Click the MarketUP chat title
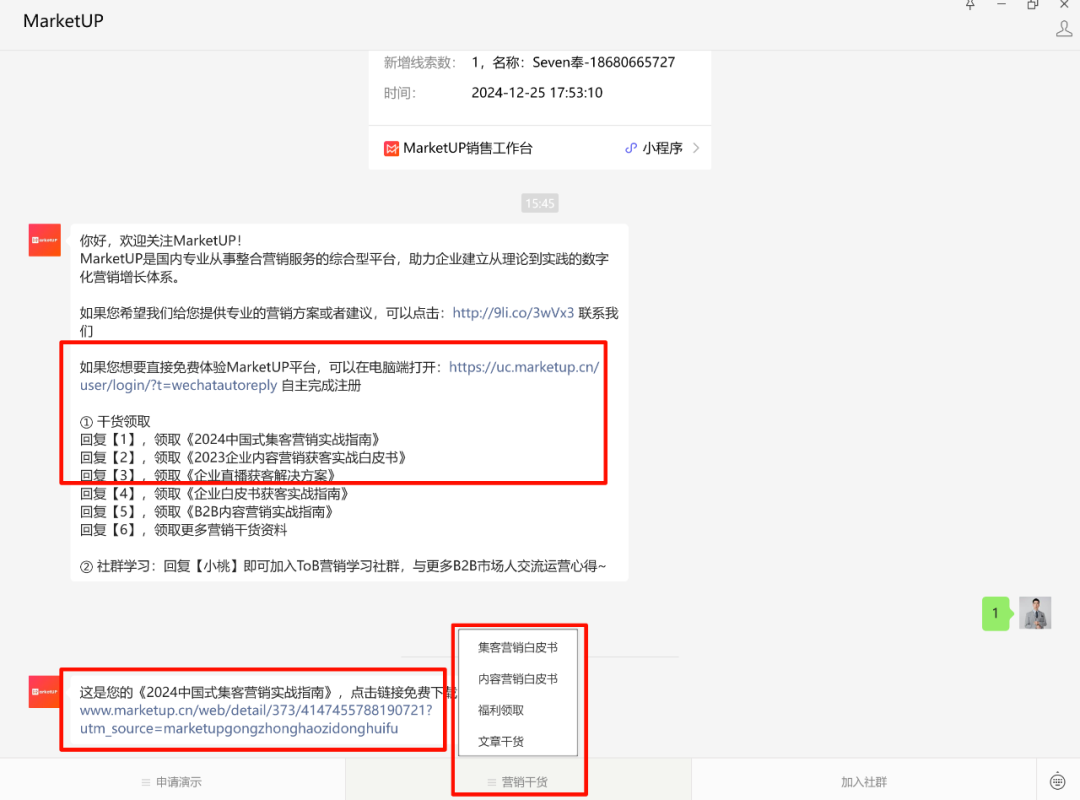The height and width of the screenshot is (800, 1080). 63,21
